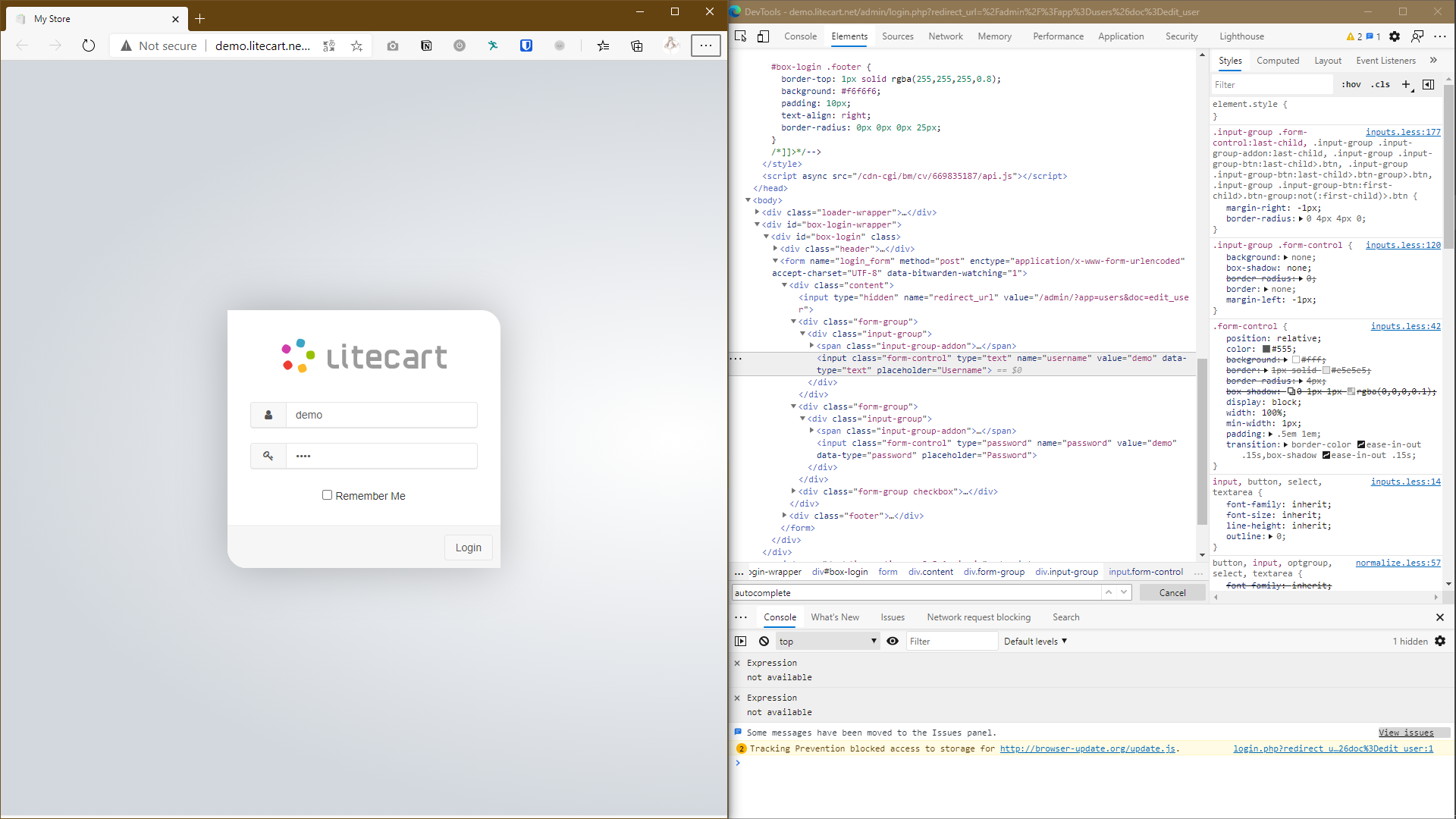Activate the inspect element picker in DevTools
Image resolution: width=1456 pixels, height=819 pixels.
click(x=741, y=36)
